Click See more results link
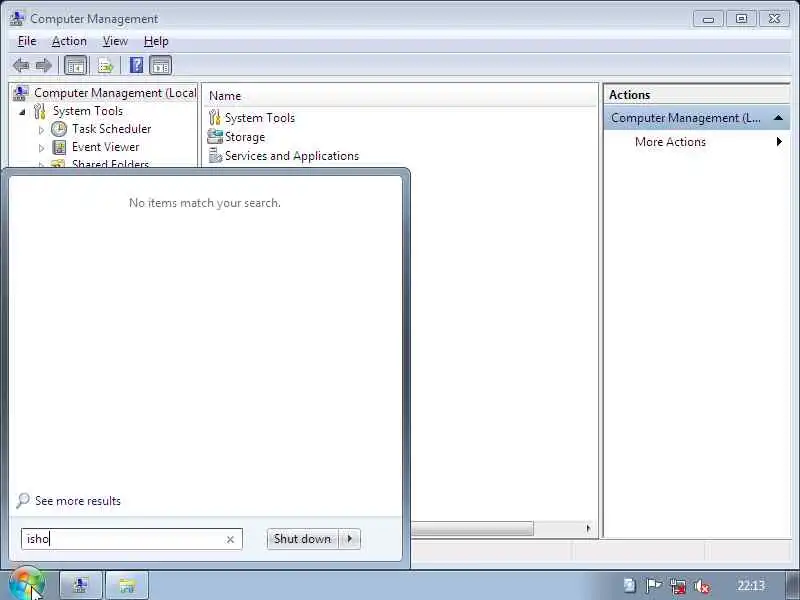 pos(78,501)
